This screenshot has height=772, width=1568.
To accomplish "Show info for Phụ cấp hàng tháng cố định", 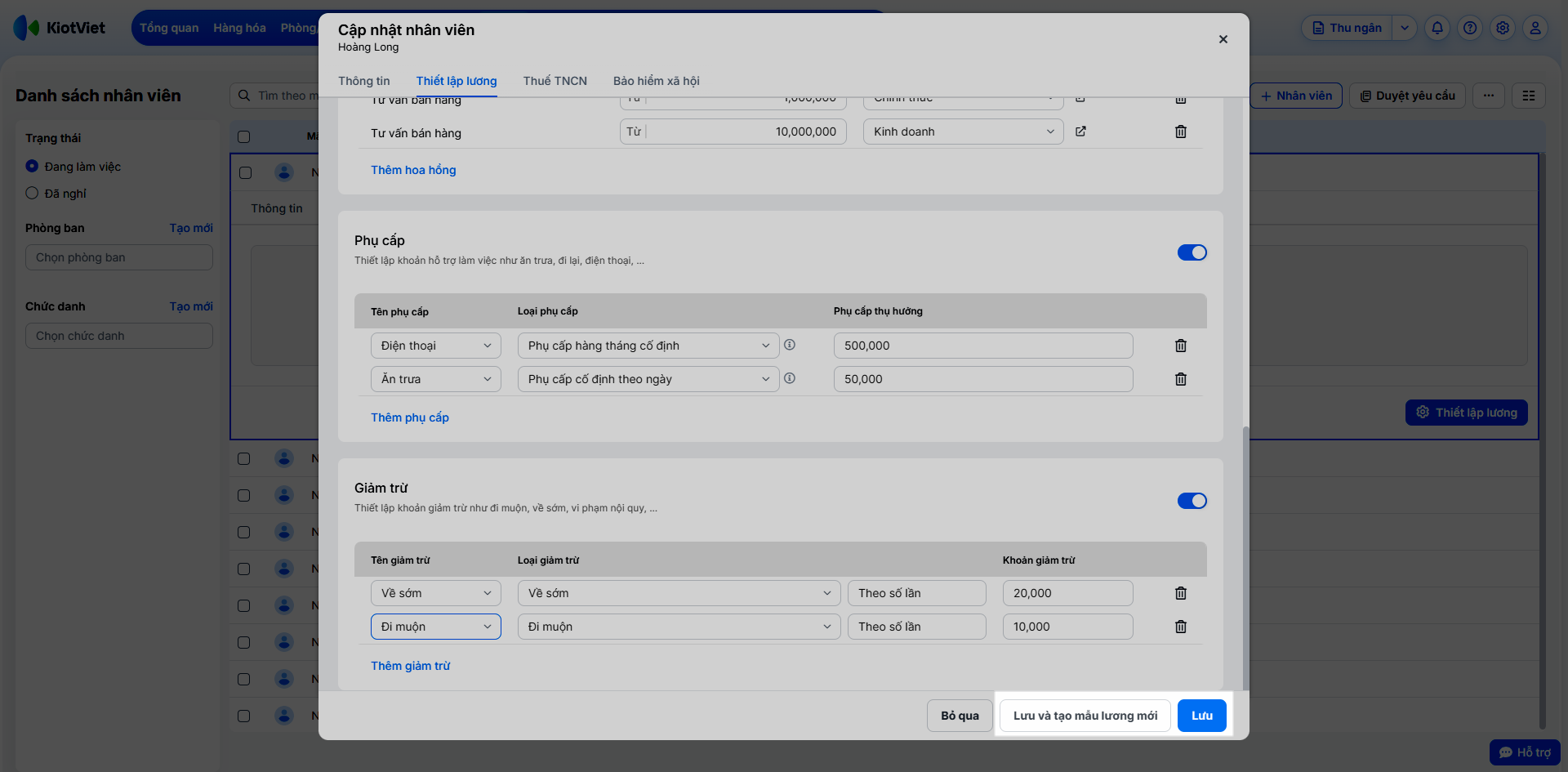I will click(790, 345).
